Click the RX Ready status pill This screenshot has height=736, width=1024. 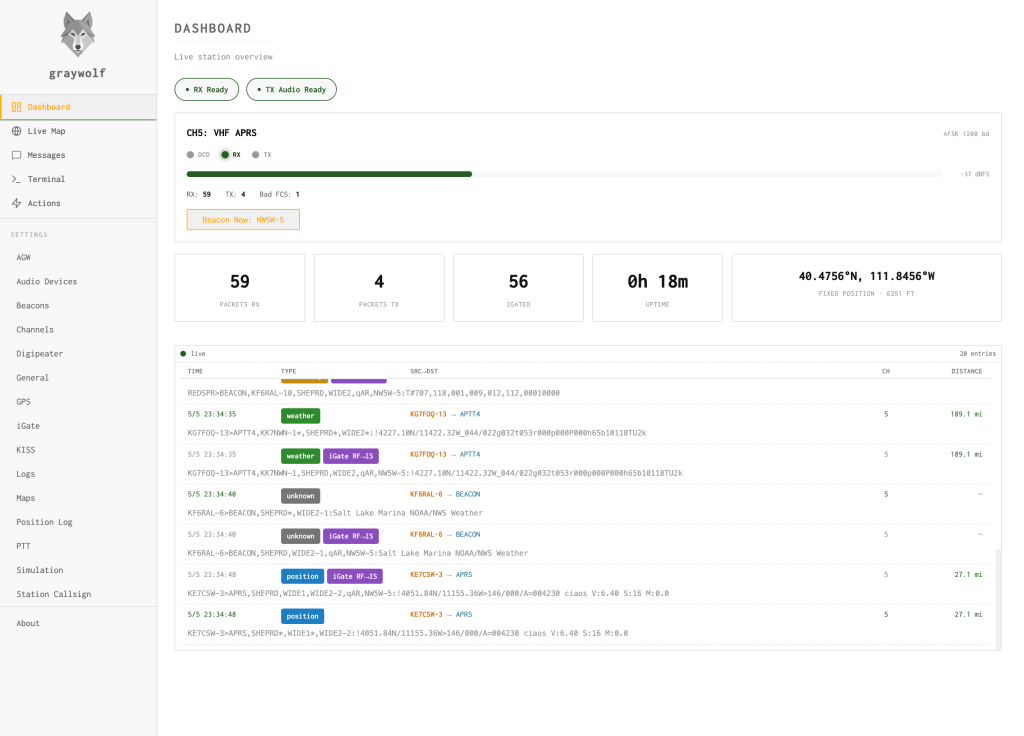point(206,89)
